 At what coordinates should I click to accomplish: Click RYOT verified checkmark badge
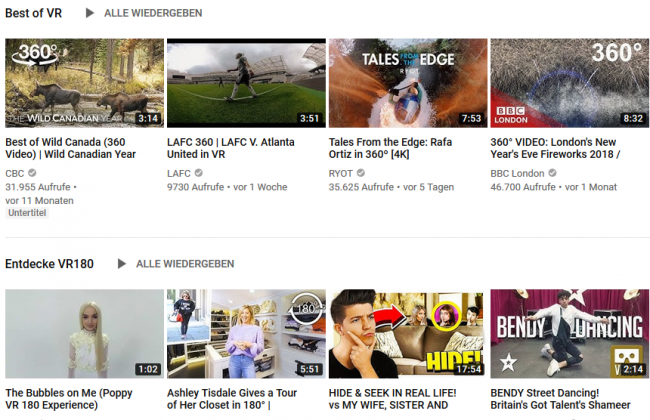[x=363, y=173]
